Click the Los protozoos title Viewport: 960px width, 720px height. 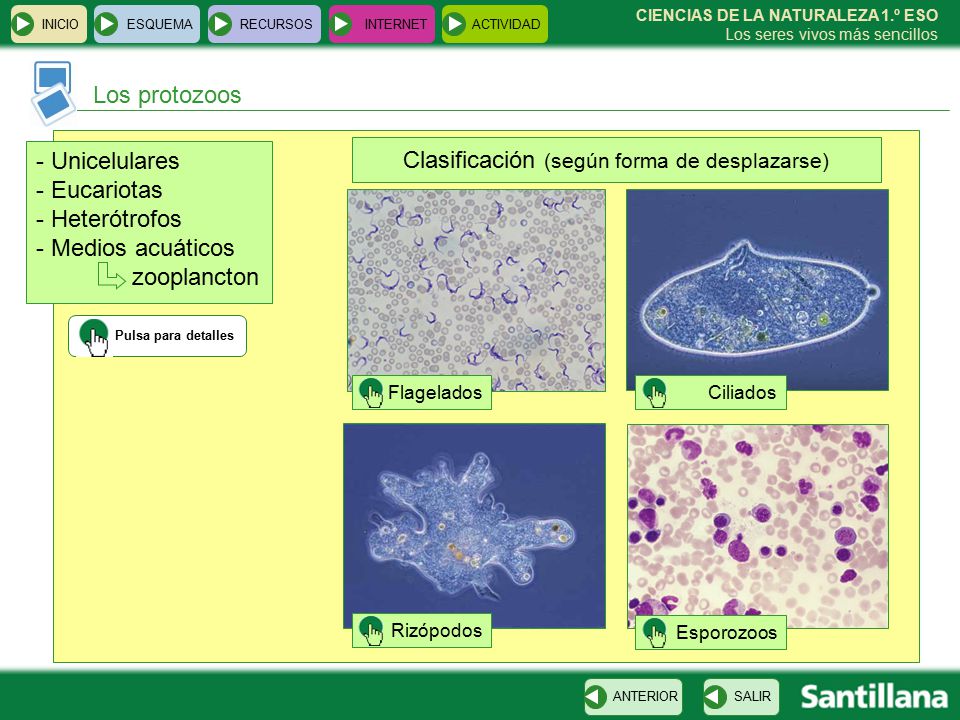(x=167, y=95)
